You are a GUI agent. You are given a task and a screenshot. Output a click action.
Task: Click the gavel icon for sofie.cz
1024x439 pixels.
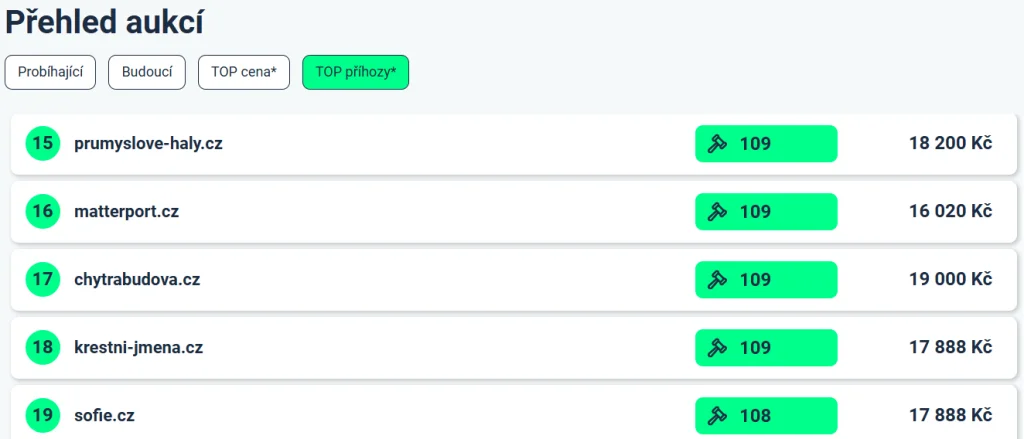click(716, 415)
